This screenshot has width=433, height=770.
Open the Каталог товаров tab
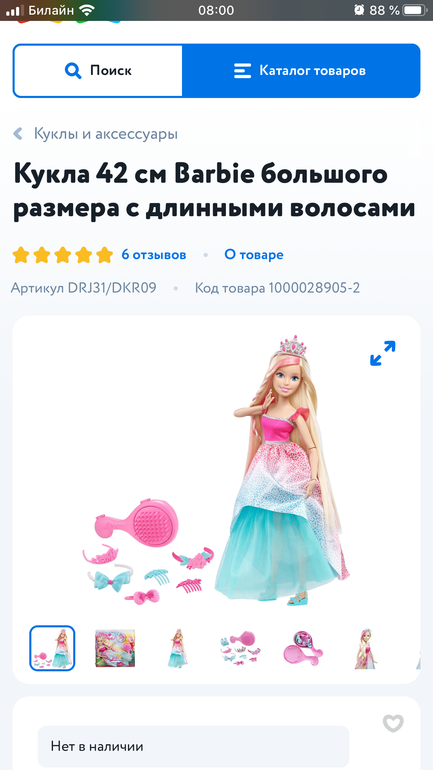(x=301, y=71)
